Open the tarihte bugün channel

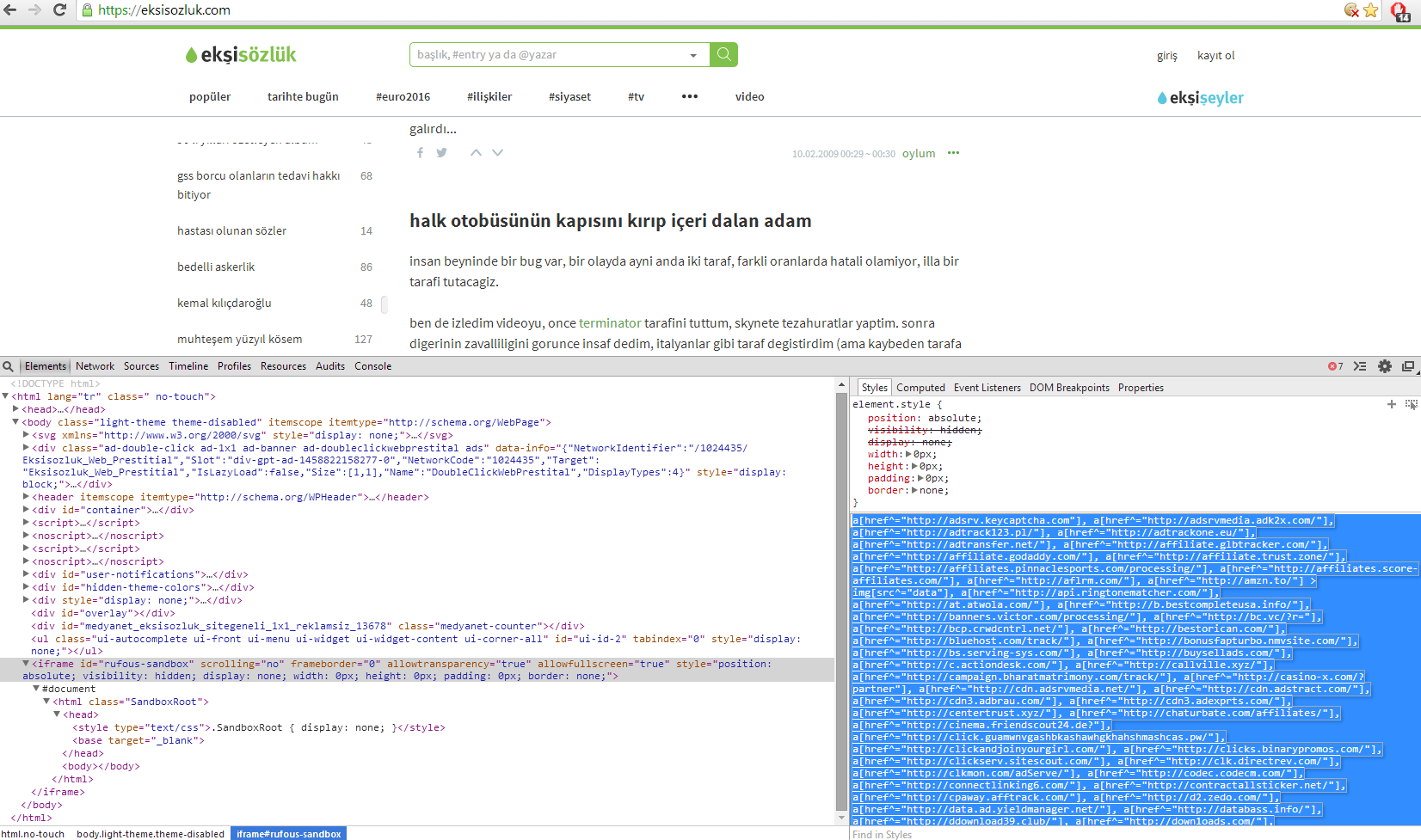click(303, 96)
